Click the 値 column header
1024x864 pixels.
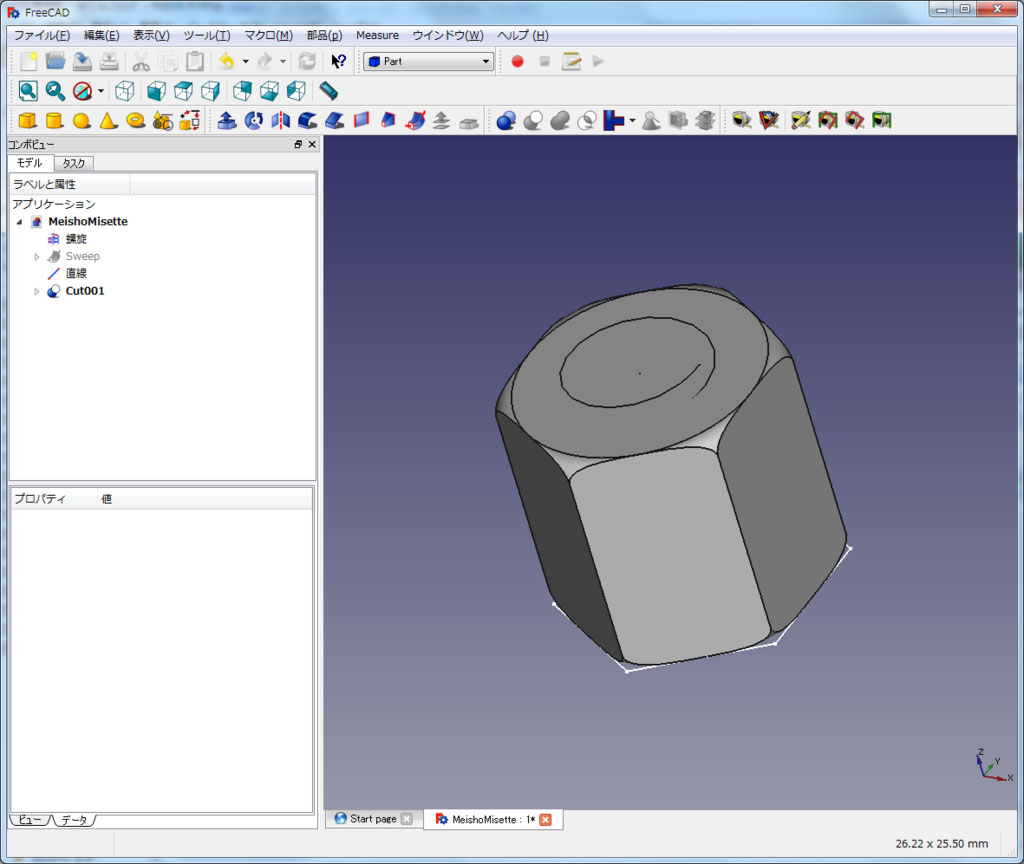[x=205, y=499]
